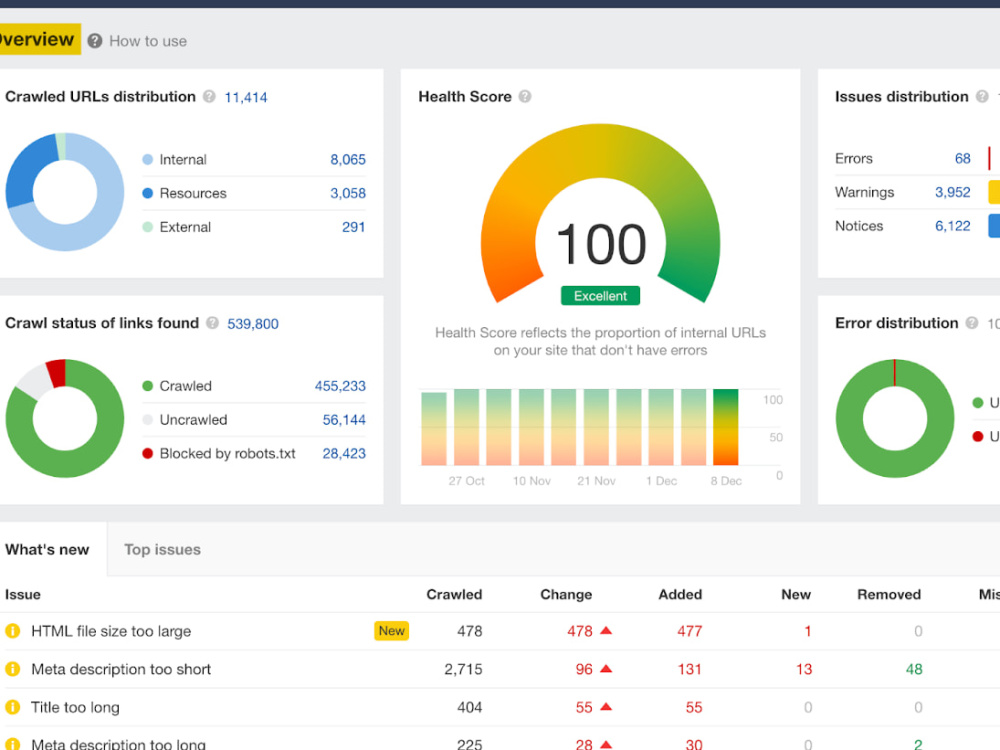Click removed value 48
The image size is (1000, 750).
pyautogui.click(x=914, y=669)
